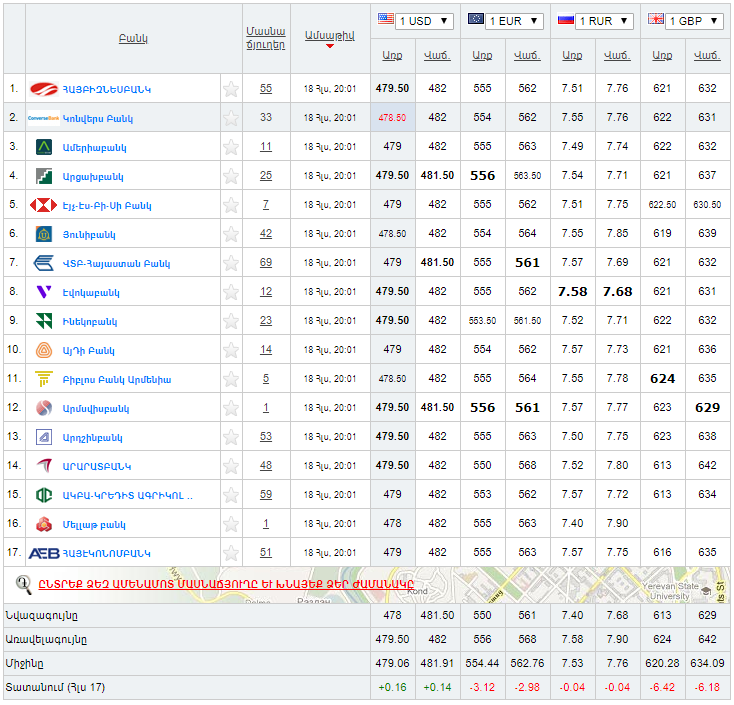Favorite ՀԱՅԲԻԶՆԵՍԲԱՆԿ with its star
This screenshot has height=705, width=734.
231,89
